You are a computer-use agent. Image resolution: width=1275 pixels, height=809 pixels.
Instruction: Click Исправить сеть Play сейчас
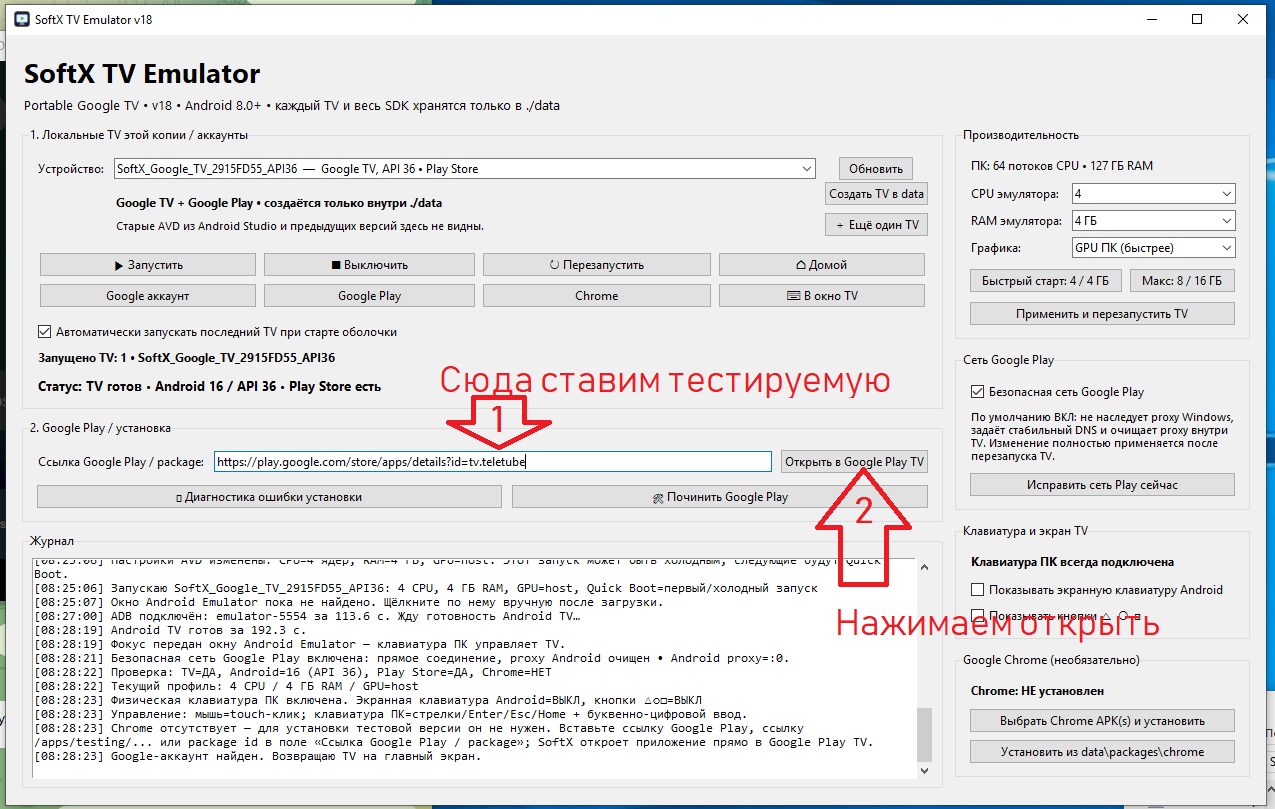tap(1102, 485)
